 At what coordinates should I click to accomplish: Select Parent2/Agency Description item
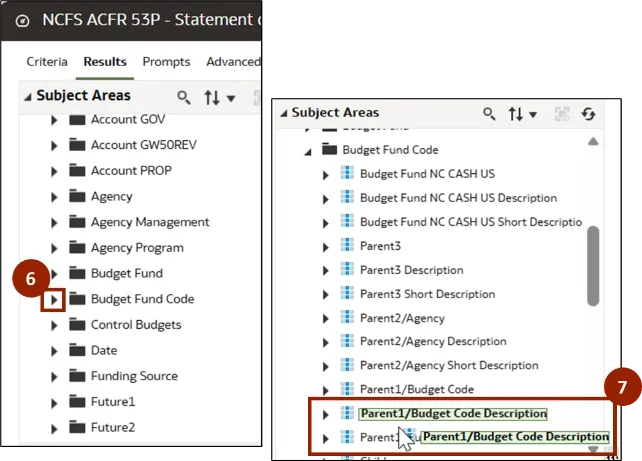[433, 342]
